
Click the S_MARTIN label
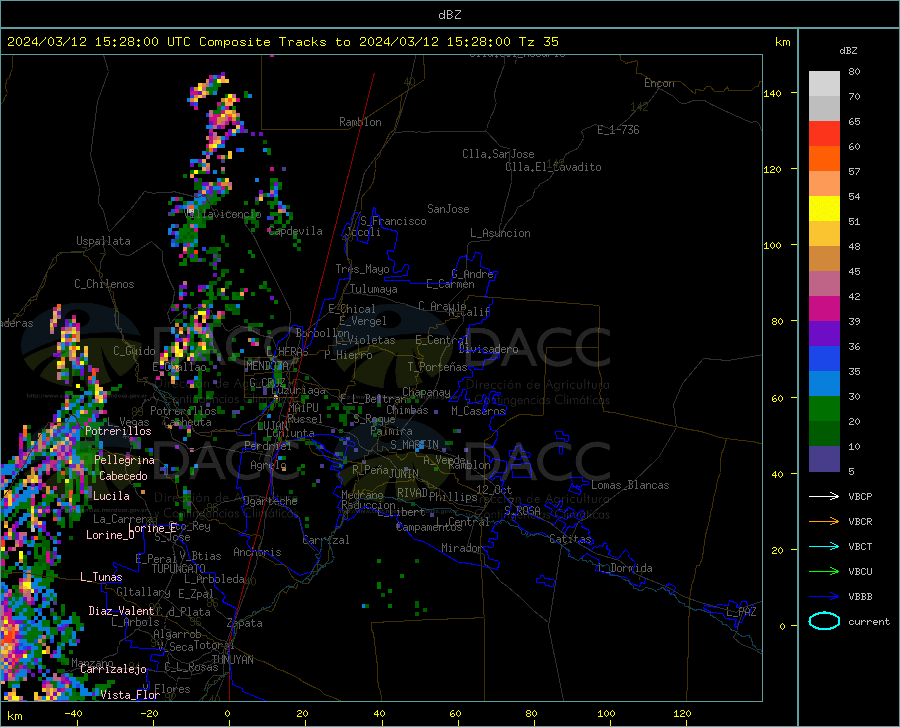414,445
